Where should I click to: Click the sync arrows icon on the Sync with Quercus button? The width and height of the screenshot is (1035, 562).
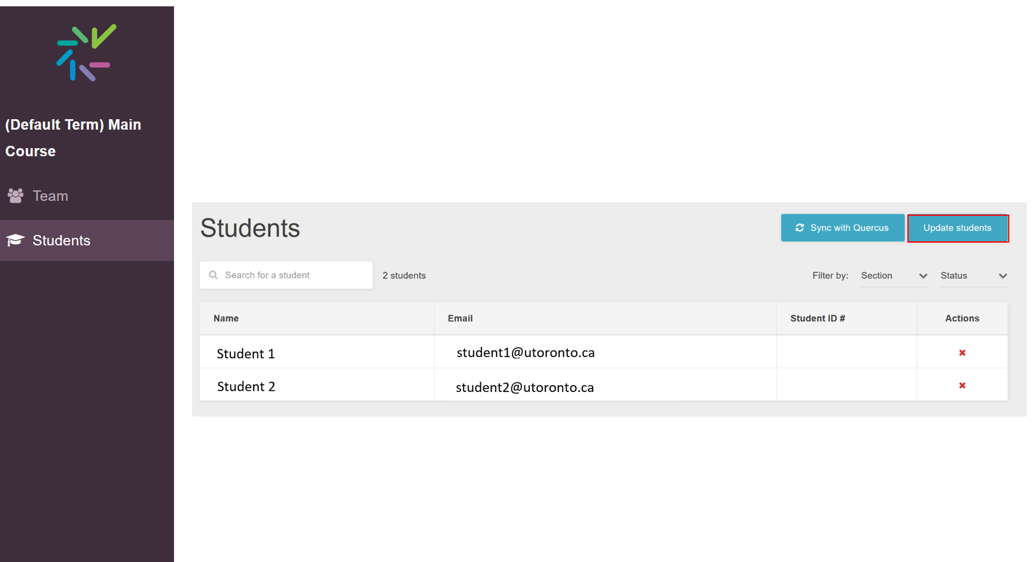click(x=799, y=228)
